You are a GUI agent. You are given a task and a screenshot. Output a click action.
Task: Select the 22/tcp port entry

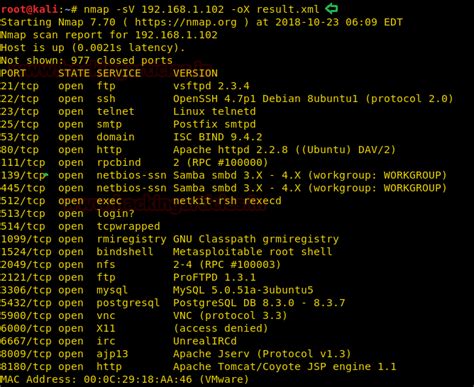click(x=20, y=99)
